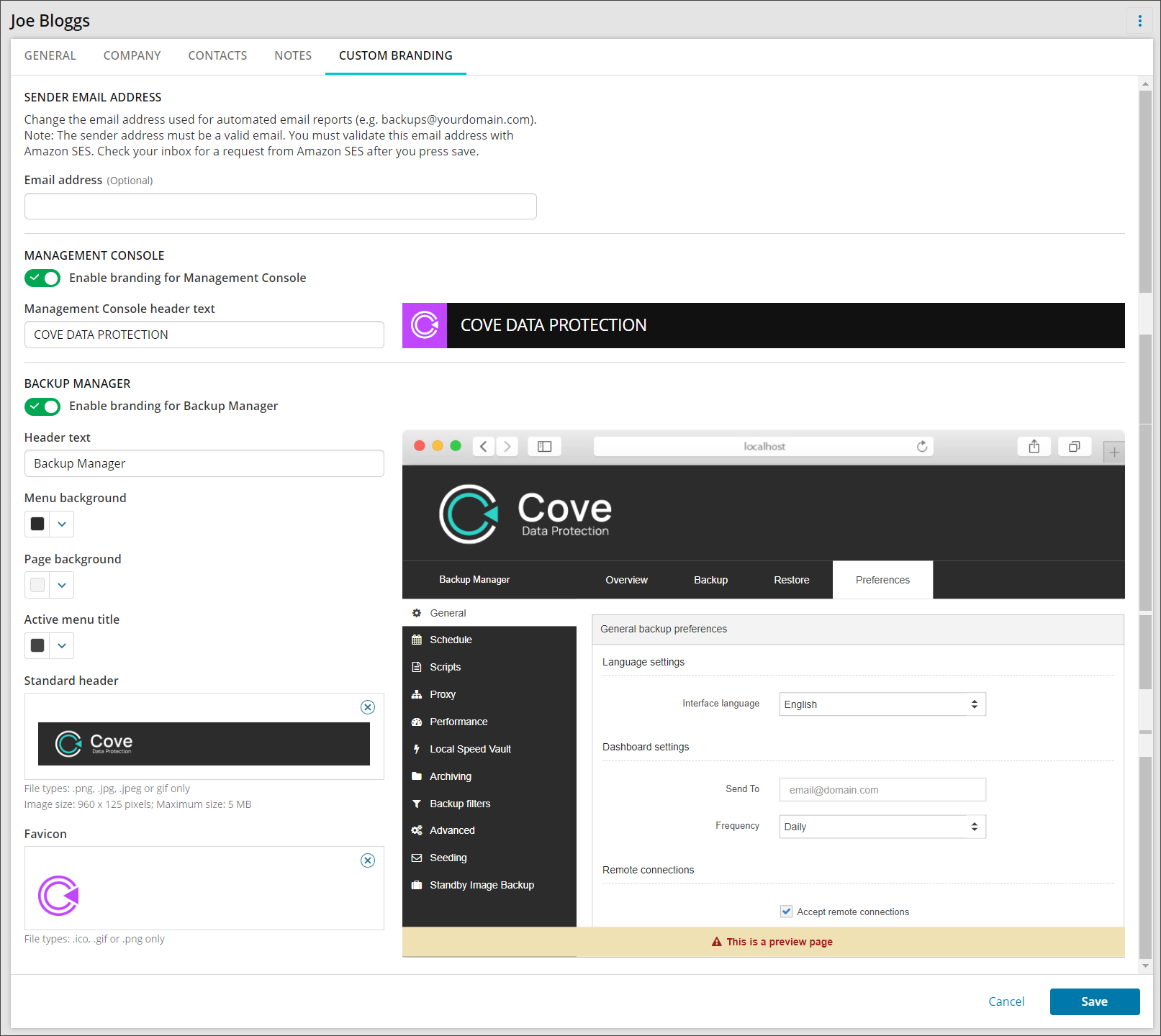Screen dimensions: 1161x1036
Task: Open the Contacts tab
Action: click(x=217, y=56)
